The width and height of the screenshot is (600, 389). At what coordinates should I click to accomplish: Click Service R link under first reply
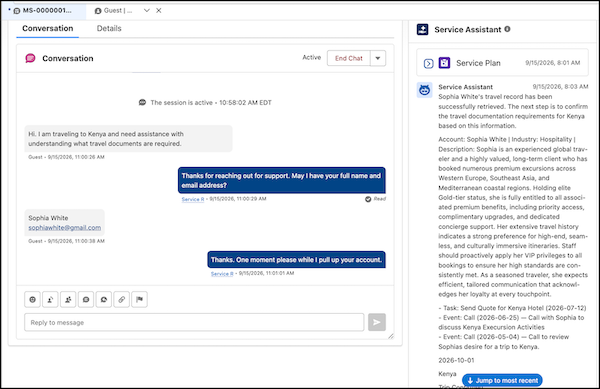pyautogui.click(x=193, y=199)
